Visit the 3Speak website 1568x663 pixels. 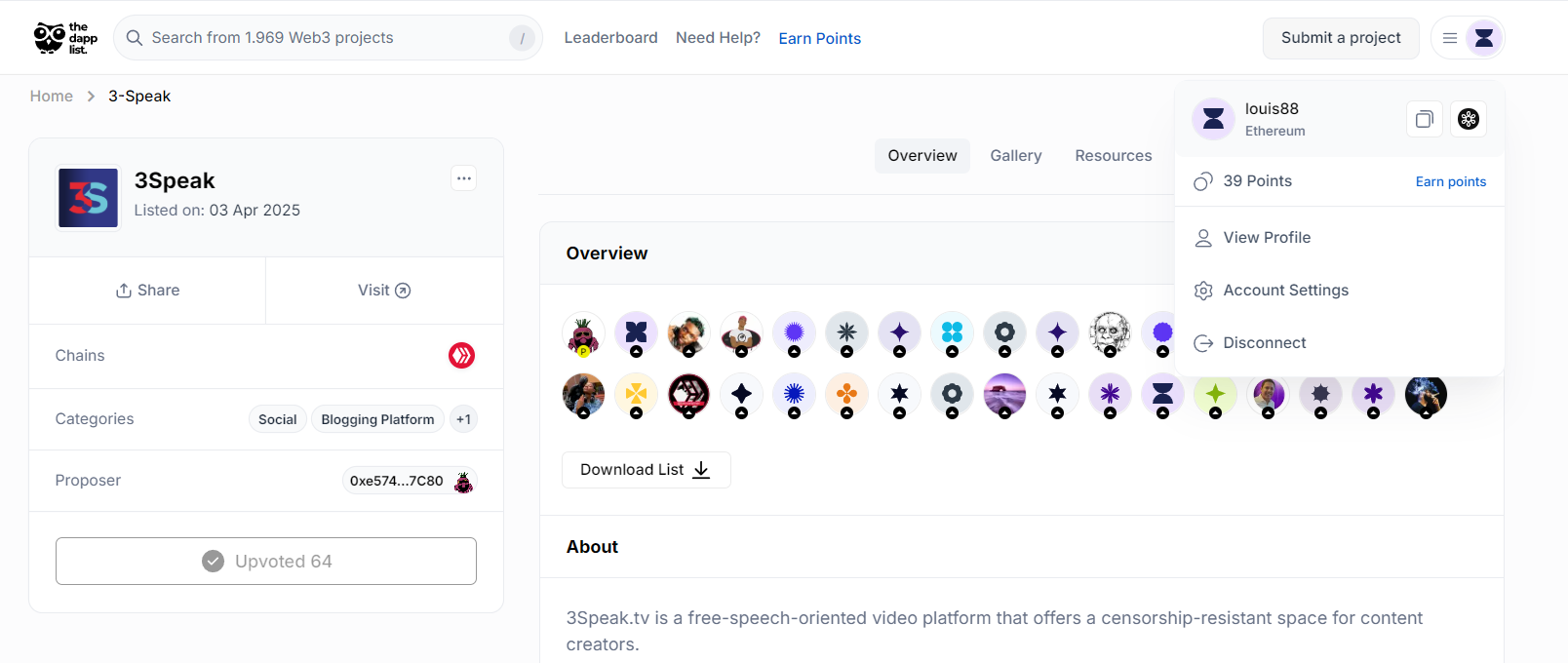coord(384,291)
